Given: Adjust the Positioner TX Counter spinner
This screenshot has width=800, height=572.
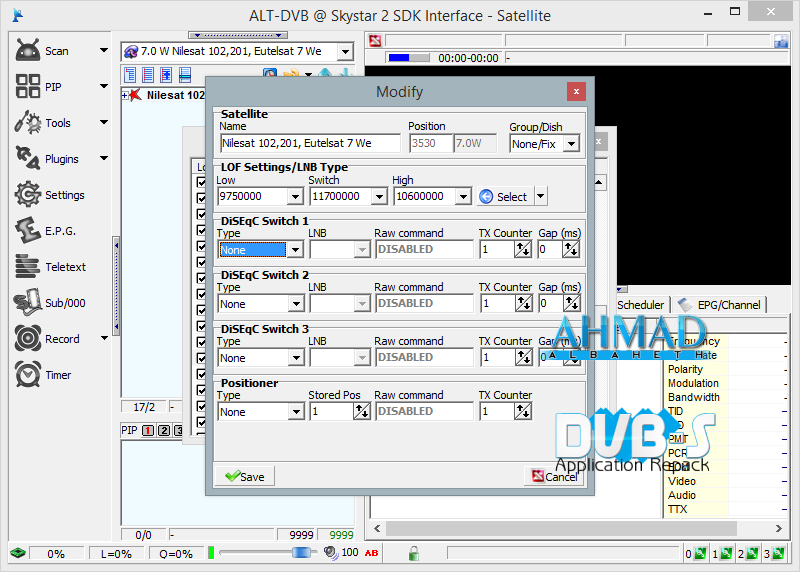Looking at the screenshot, I should [x=523, y=411].
